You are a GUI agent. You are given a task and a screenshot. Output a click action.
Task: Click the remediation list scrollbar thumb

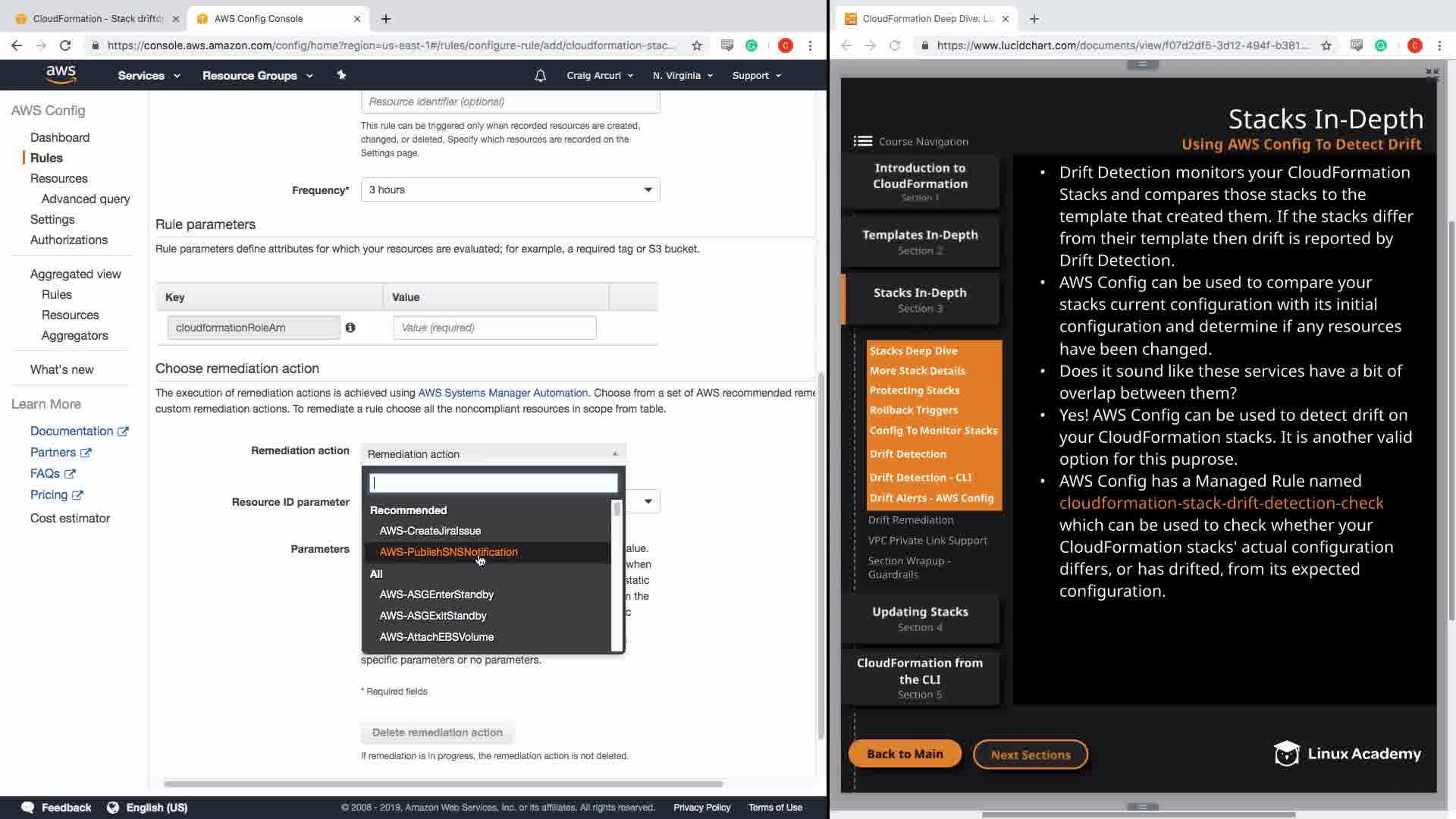point(617,509)
